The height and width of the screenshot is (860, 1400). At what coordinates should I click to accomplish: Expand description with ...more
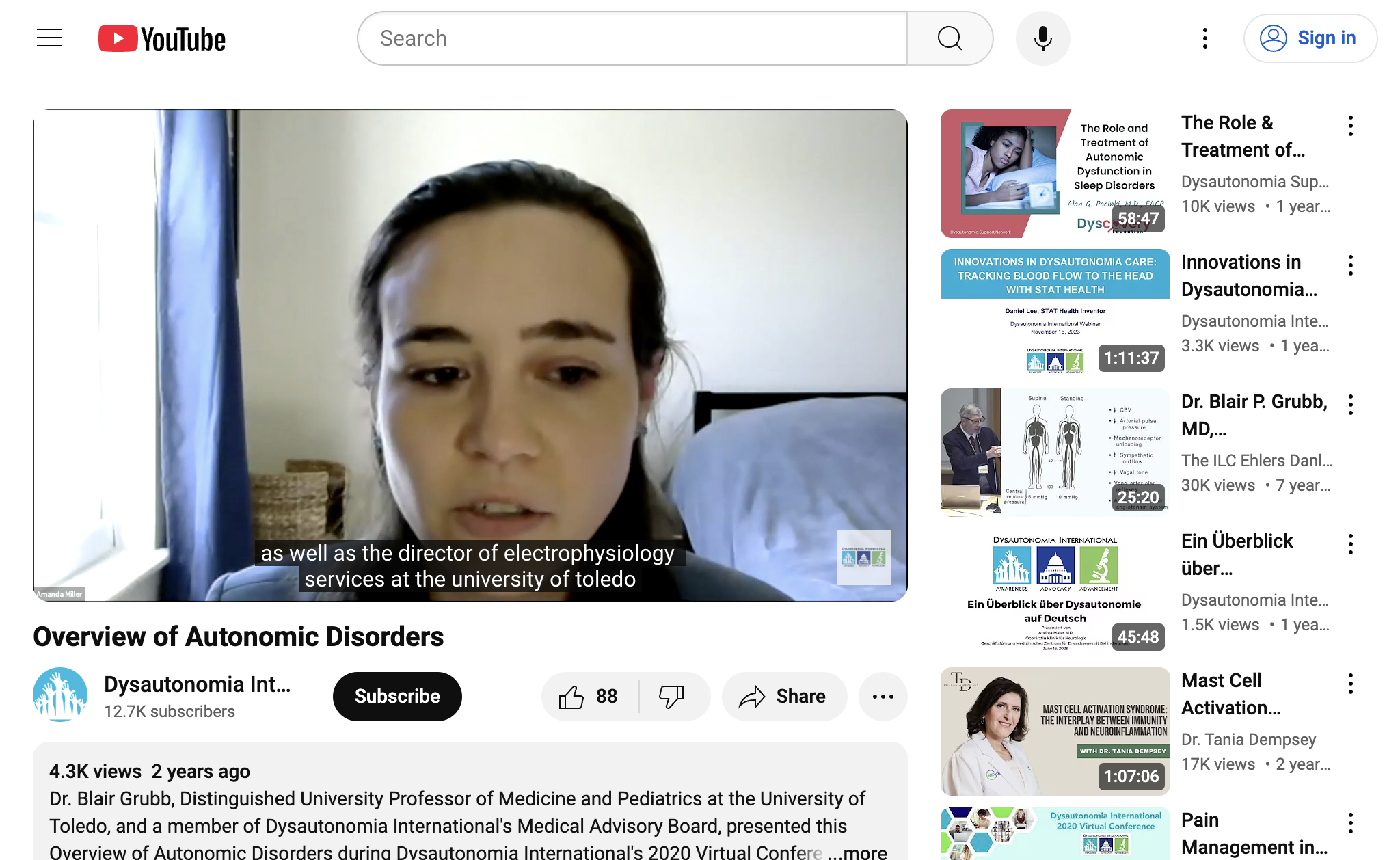click(857, 852)
